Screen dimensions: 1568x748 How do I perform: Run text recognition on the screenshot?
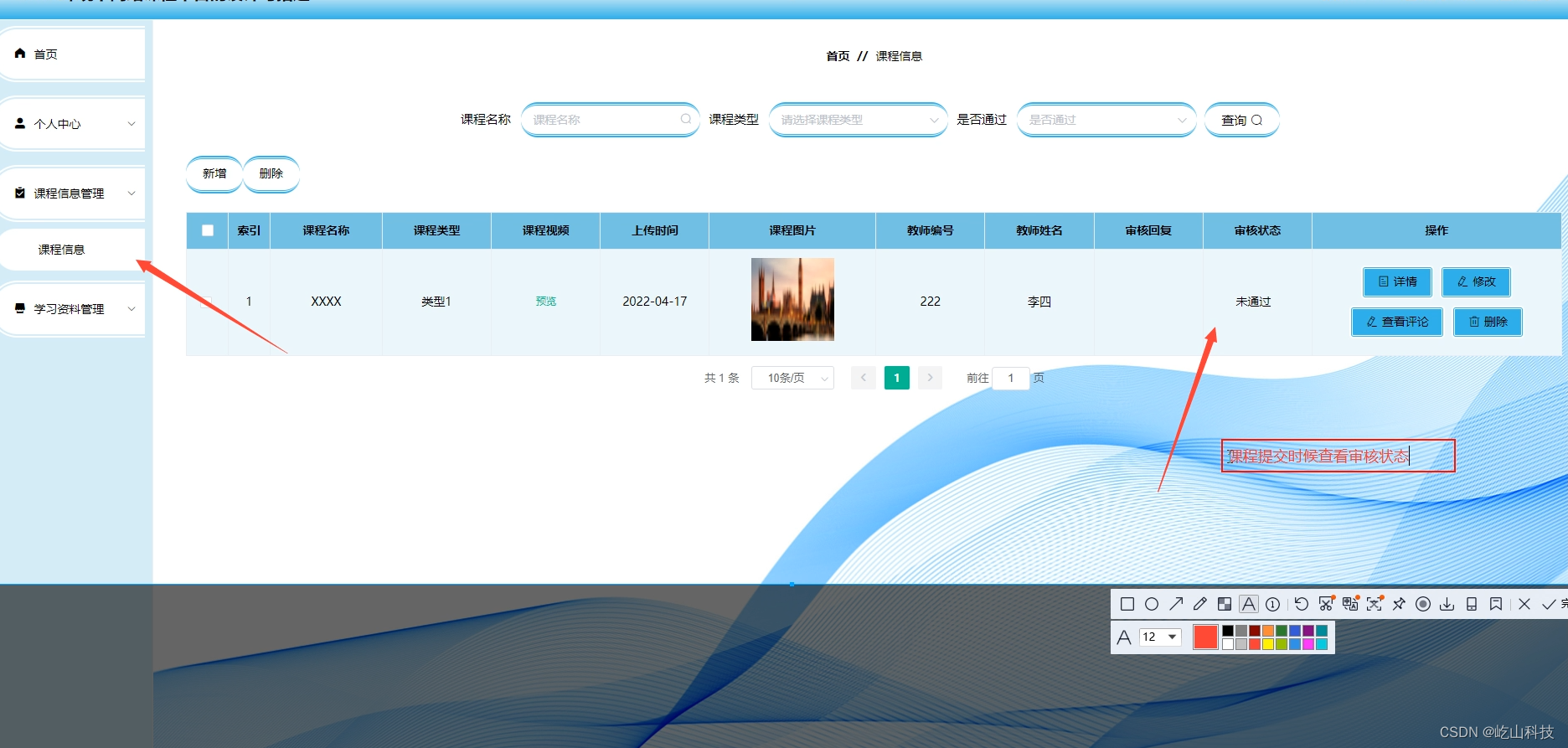pyautogui.click(x=1375, y=604)
